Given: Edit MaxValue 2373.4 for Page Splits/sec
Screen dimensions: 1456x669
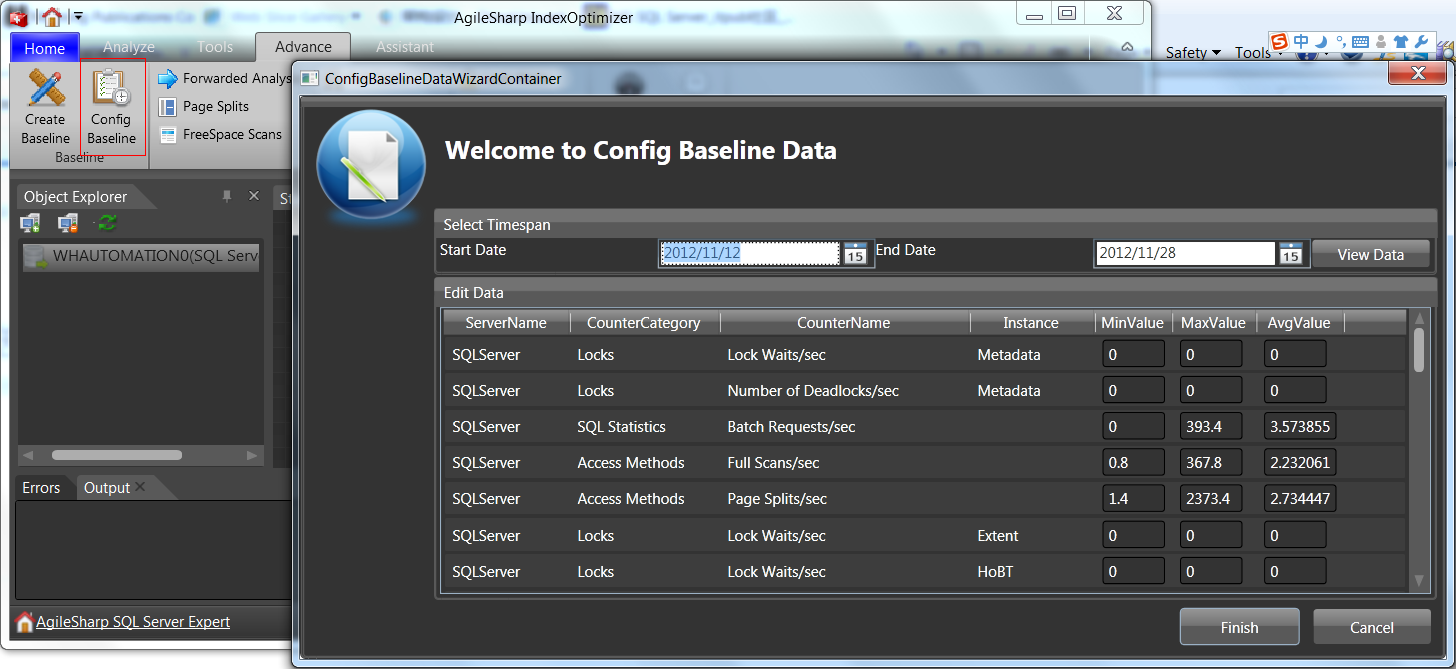Looking at the screenshot, I should coord(1210,499).
